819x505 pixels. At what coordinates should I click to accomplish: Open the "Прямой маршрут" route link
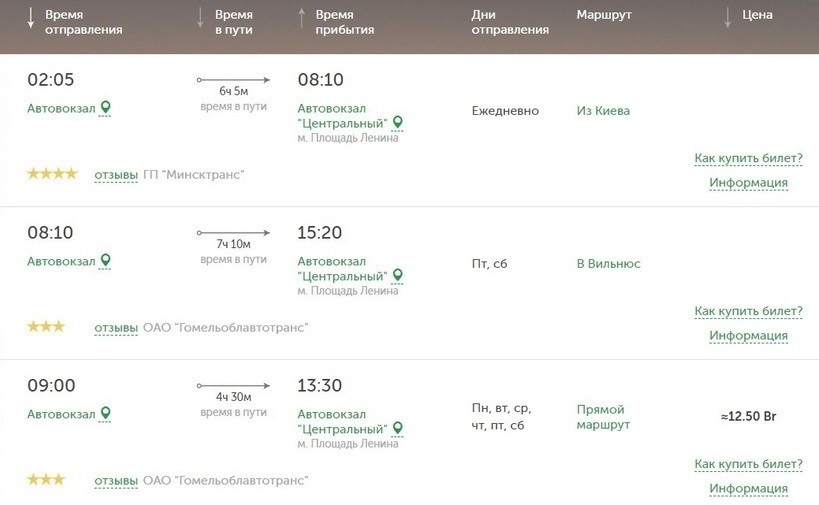point(603,417)
